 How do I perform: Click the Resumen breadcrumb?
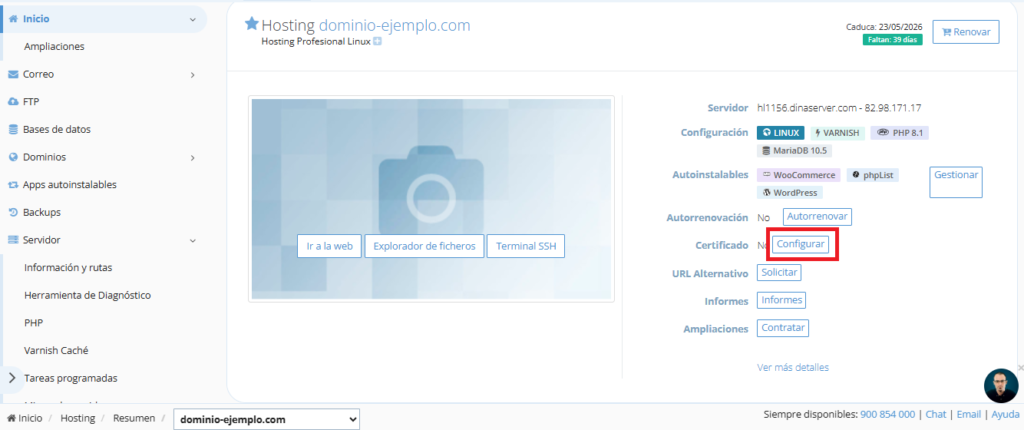pos(134,418)
